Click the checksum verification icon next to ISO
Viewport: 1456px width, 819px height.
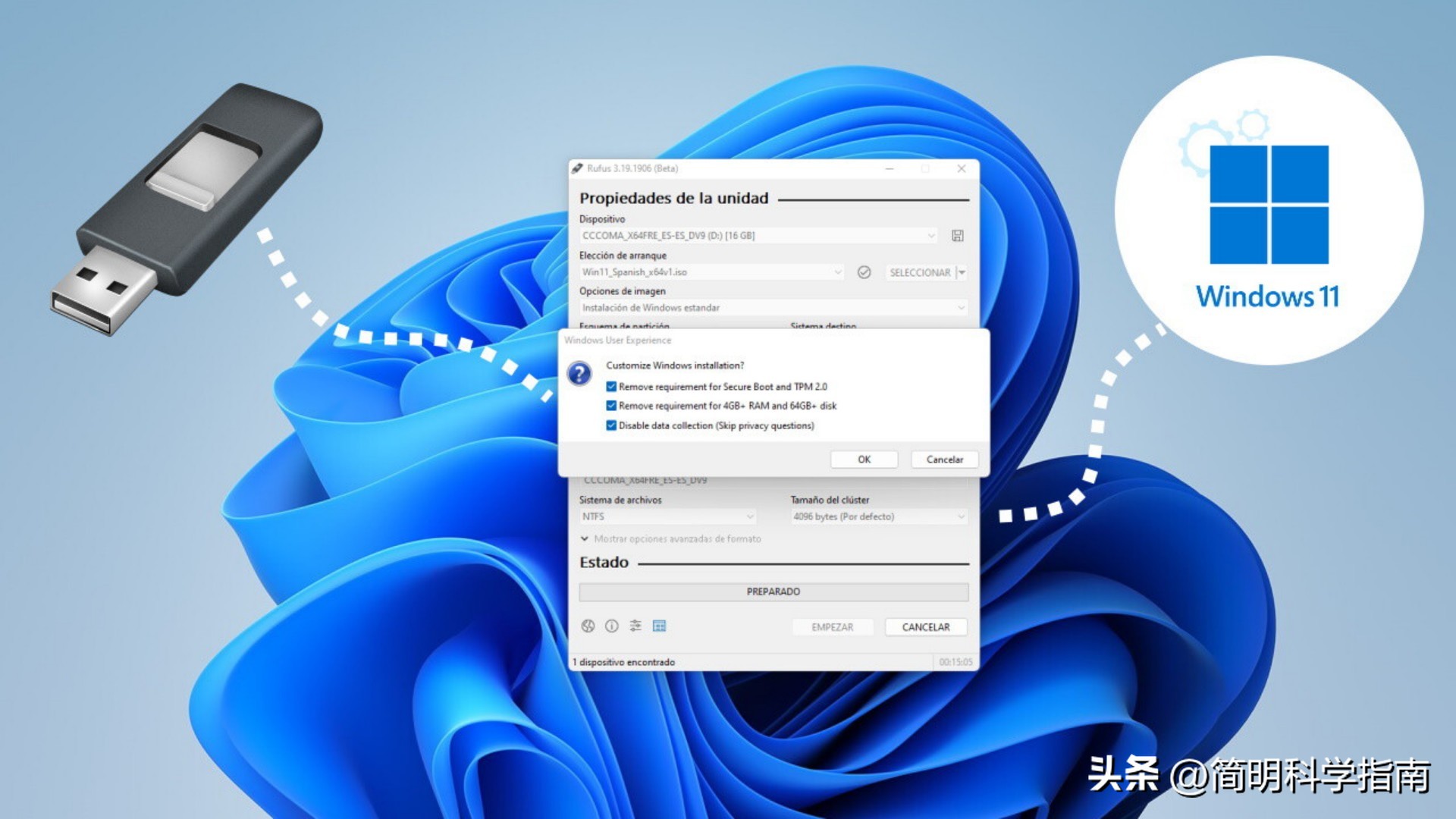864,272
